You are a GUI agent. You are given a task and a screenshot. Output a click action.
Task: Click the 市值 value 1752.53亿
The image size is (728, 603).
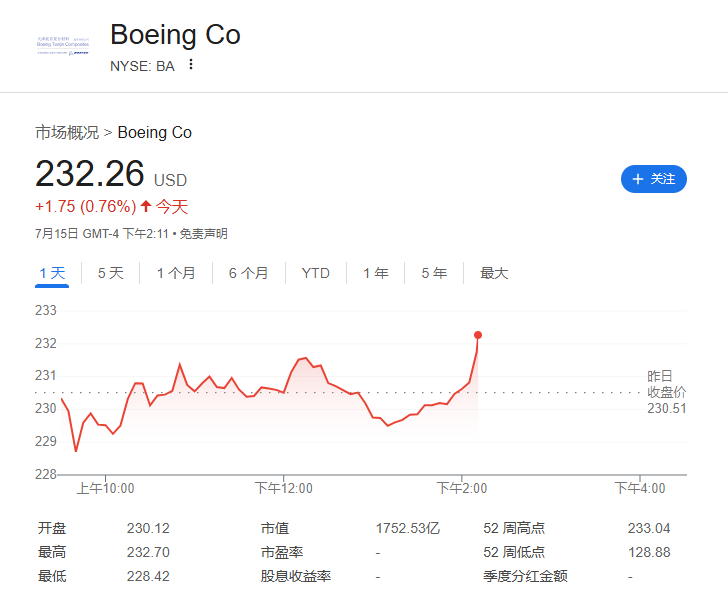[x=408, y=528]
